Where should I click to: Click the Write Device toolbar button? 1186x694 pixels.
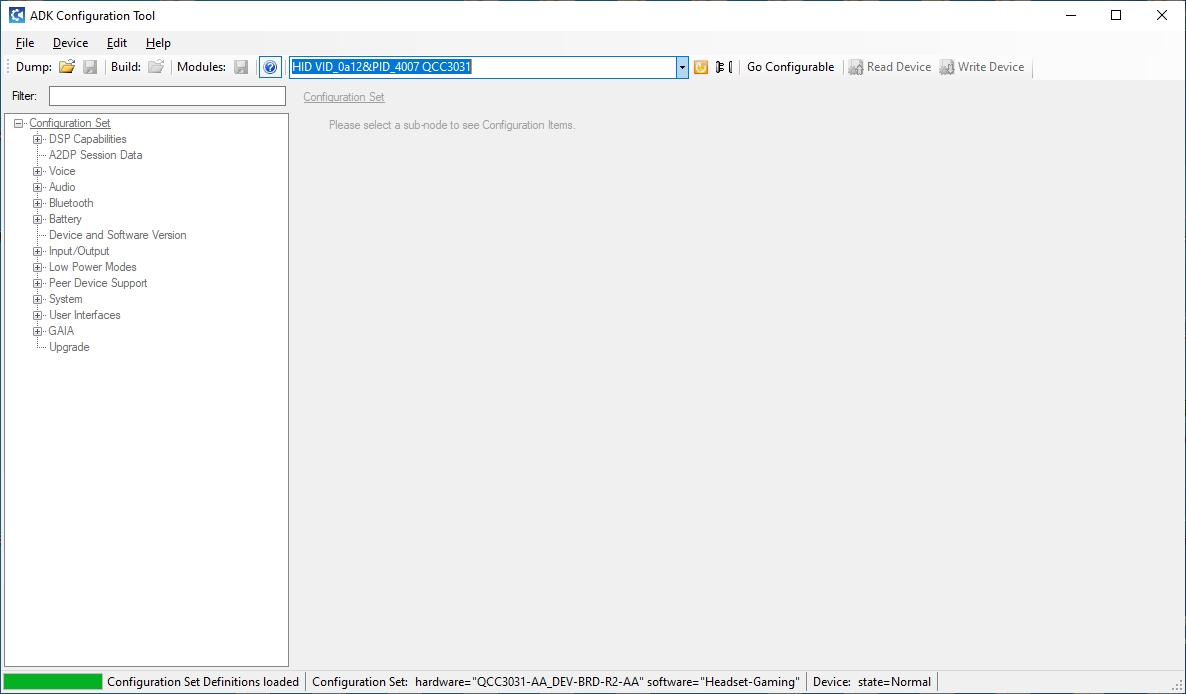(x=981, y=67)
